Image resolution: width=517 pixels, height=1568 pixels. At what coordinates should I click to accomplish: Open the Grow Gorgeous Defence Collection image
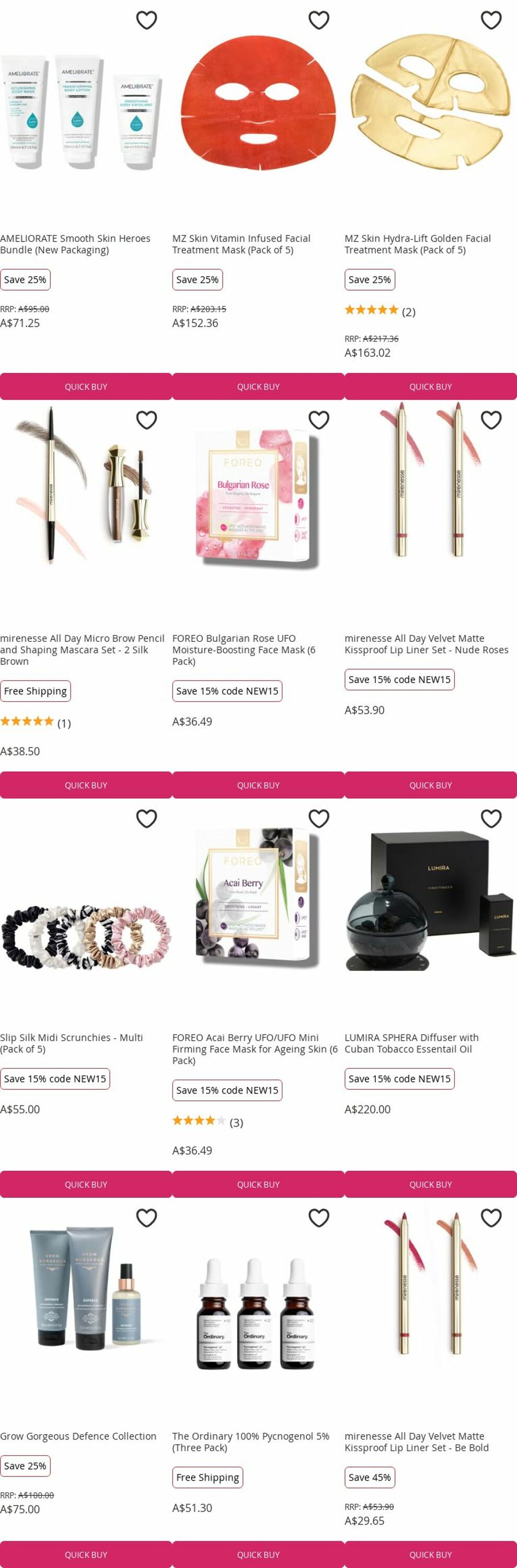click(x=86, y=1287)
